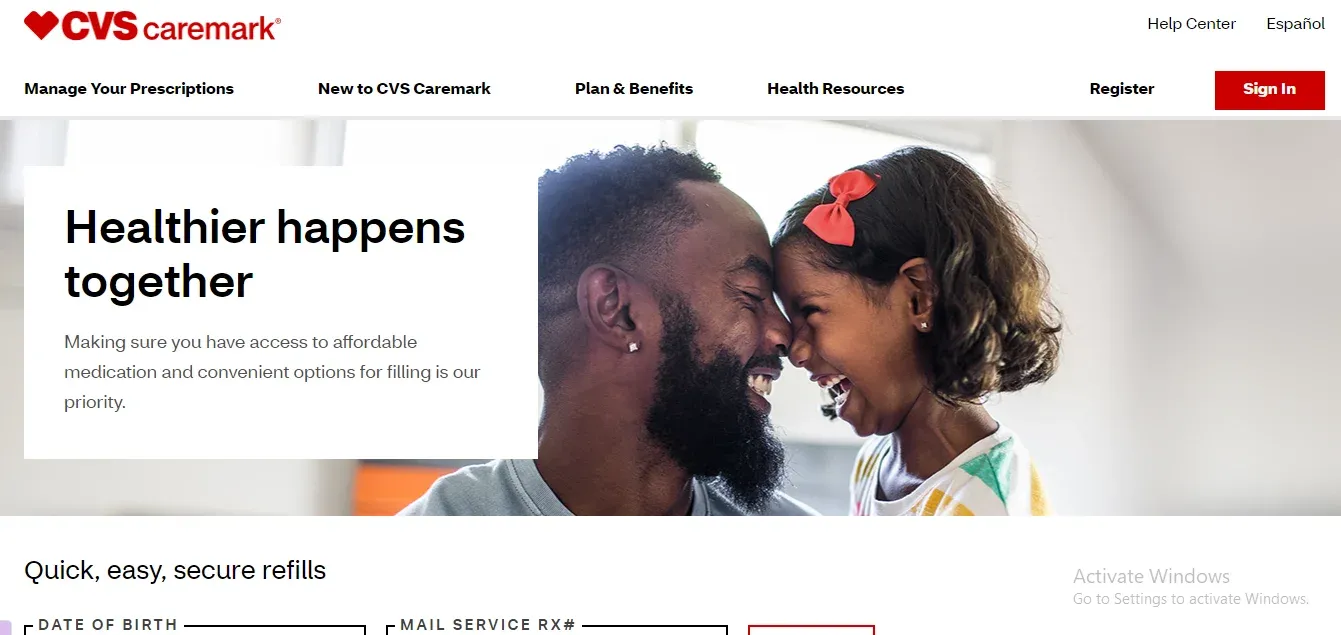Expand the Health Resources menu
This screenshot has height=635, width=1341.
[x=835, y=89]
